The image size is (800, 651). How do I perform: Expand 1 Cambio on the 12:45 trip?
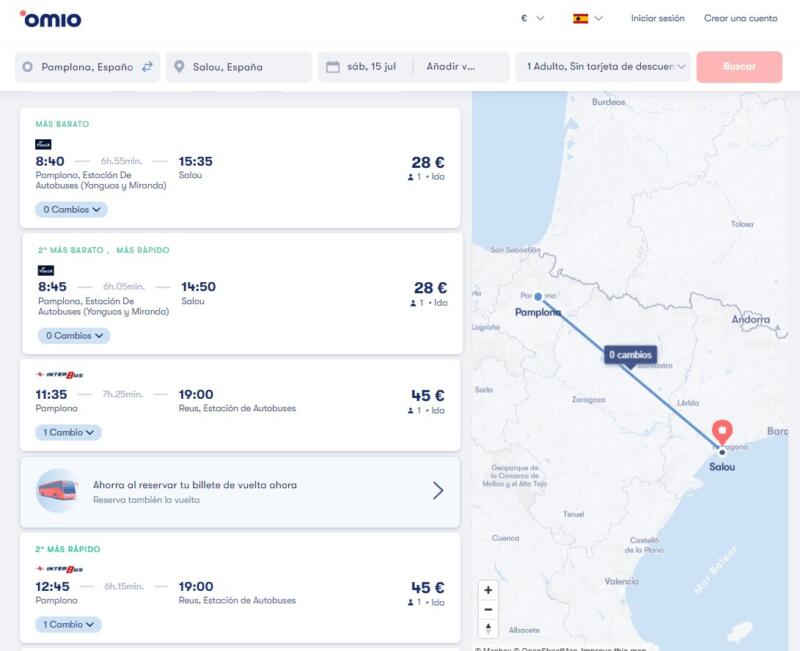68,624
